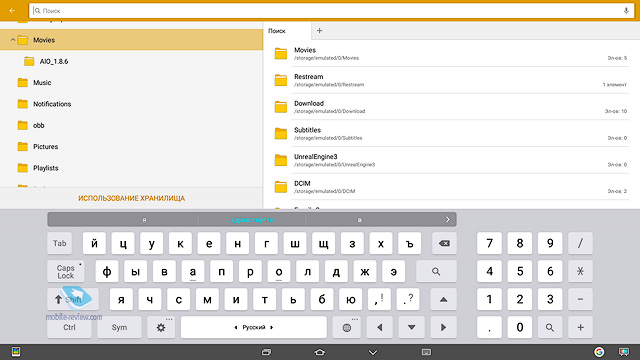This screenshot has height=360, width=640.
Task: Tap the numpad 5 key
Action: pyautogui.click(x=520, y=271)
